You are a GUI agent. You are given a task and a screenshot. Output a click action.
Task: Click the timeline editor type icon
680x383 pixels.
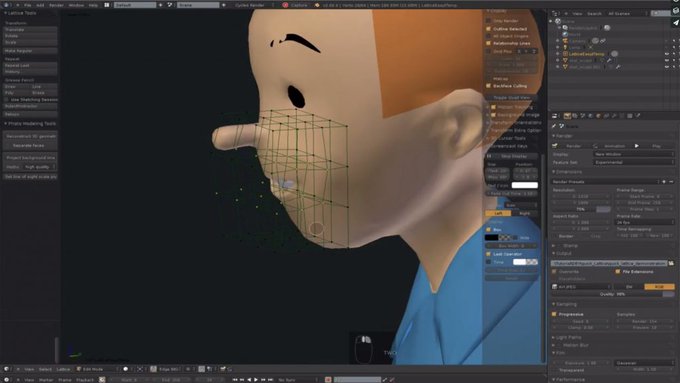click(x=7, y=380)
